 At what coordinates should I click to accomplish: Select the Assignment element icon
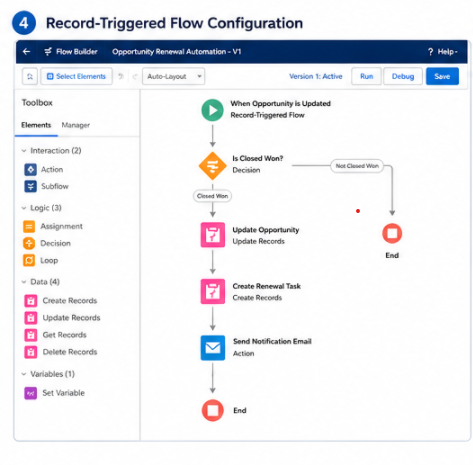(29, 227)
